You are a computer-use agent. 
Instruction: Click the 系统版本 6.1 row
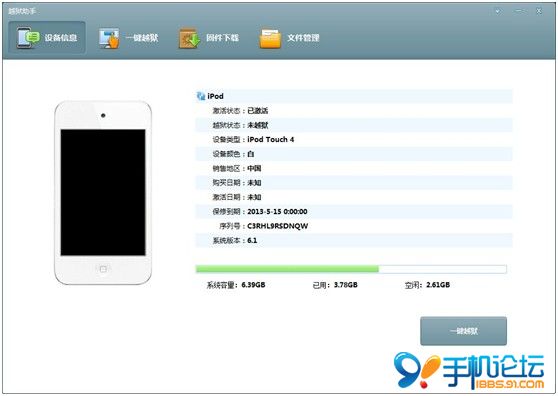(x=354, y=240)
